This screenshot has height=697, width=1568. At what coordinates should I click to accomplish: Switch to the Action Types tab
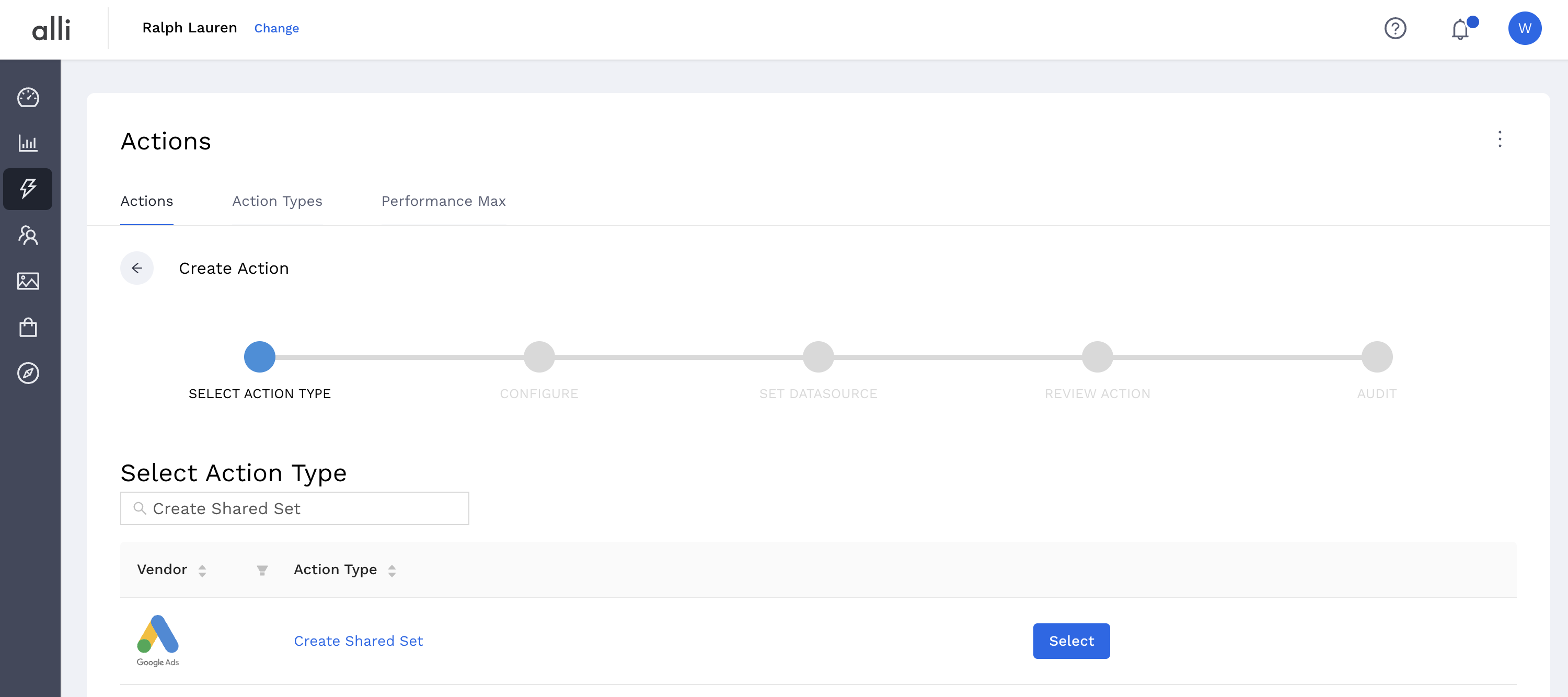click(x=277, y=202)
